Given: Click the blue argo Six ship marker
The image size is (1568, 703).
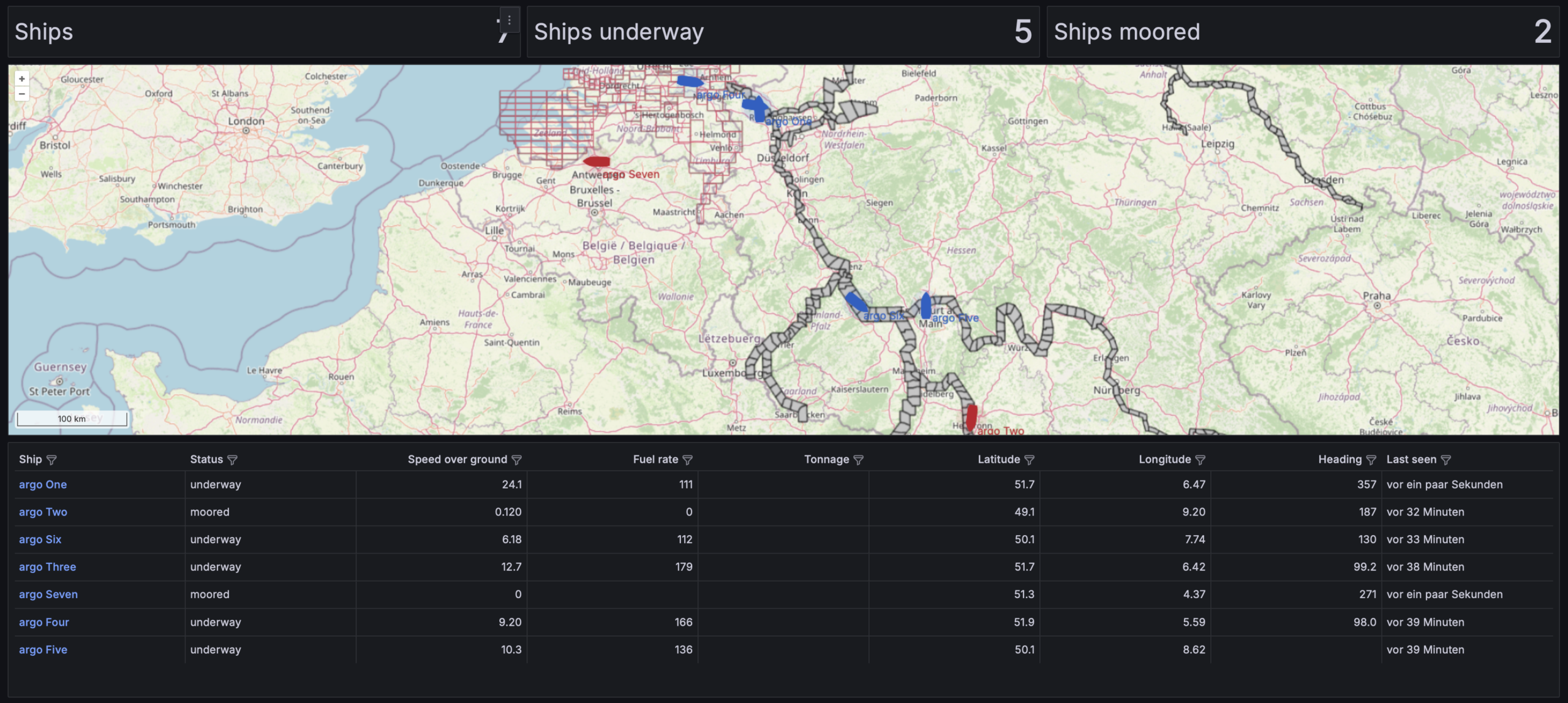Looking at the screenshot, I should [856, 302].
